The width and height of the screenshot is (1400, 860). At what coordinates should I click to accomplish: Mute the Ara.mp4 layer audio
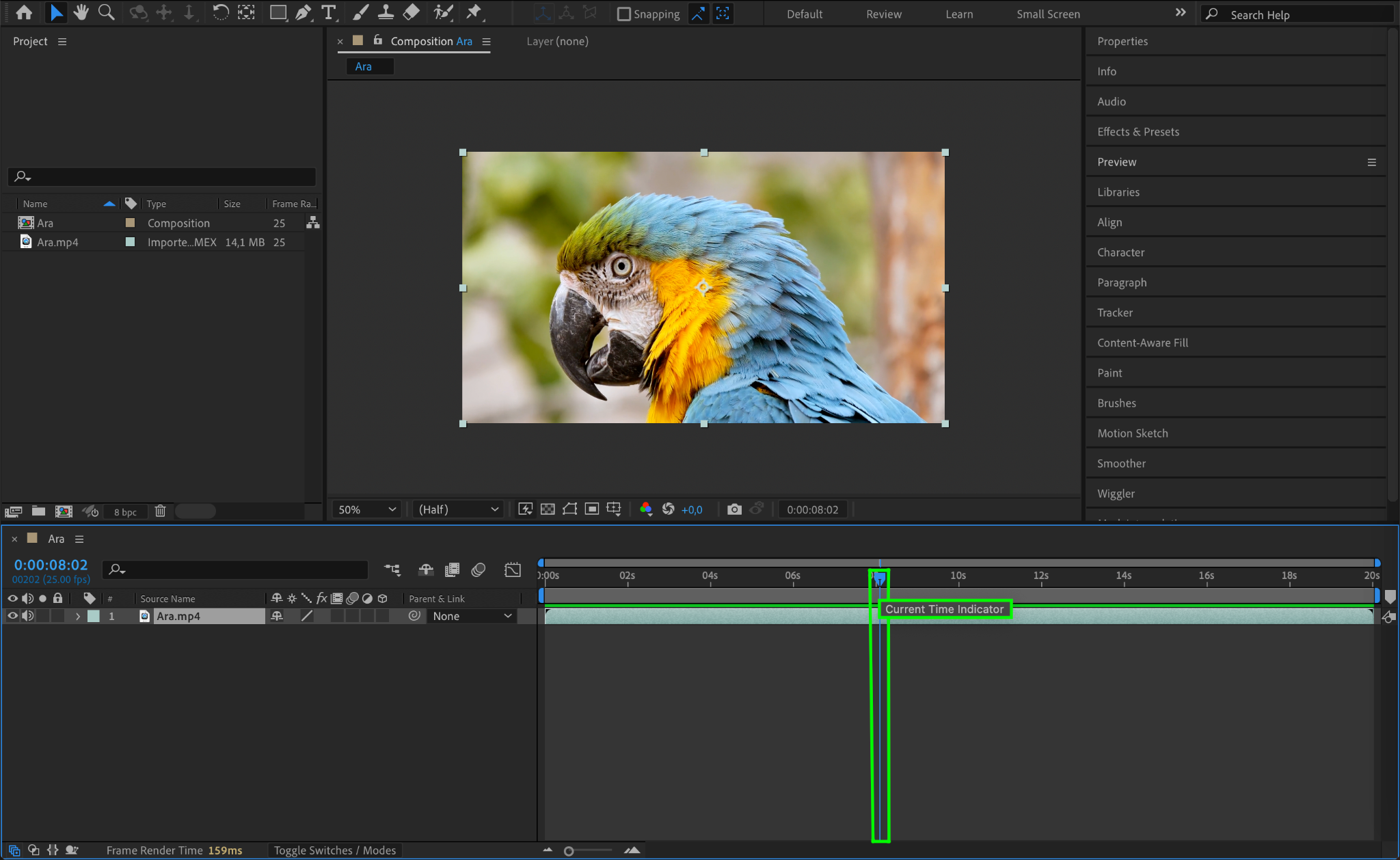click(27, 616)
